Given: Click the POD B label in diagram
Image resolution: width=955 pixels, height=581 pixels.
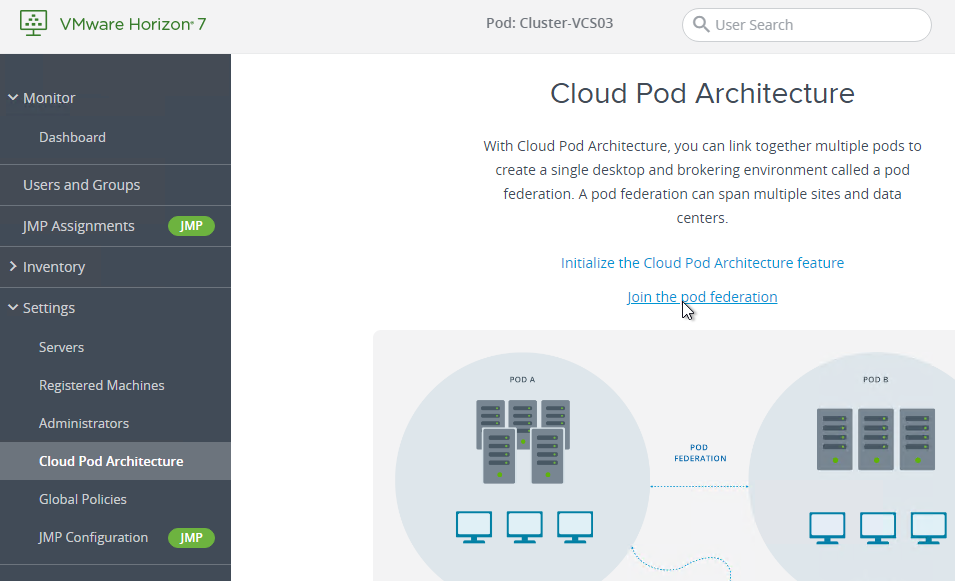Looking at the screenshot, I should (875, 379).
